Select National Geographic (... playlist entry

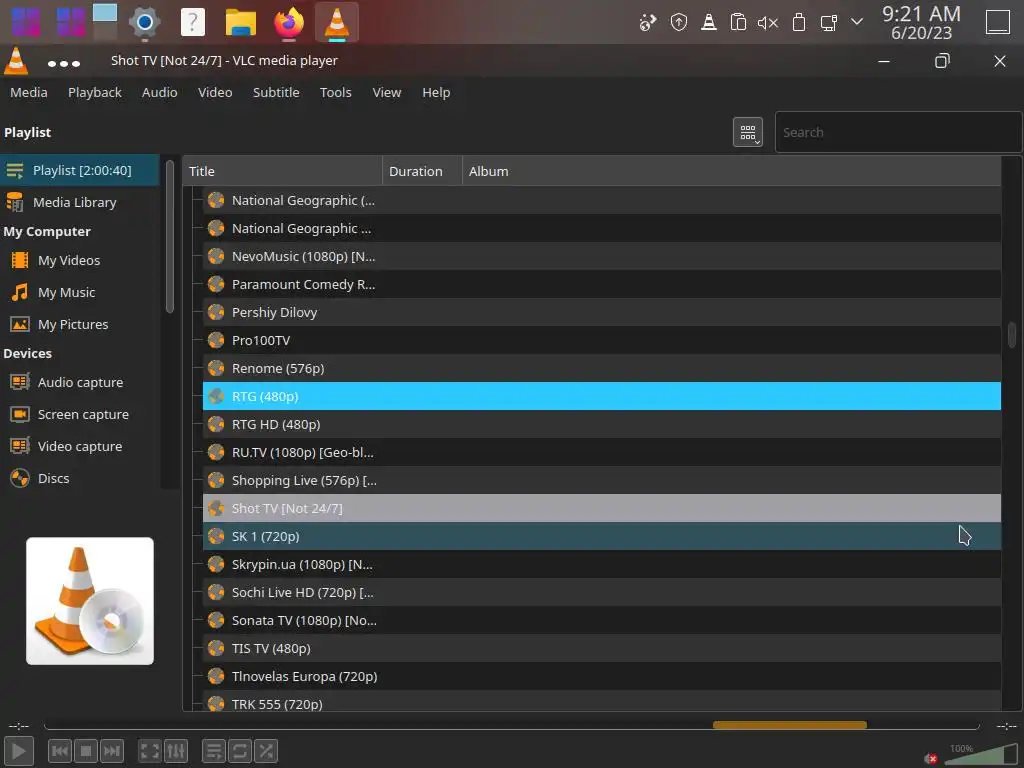tap(601, 200)
